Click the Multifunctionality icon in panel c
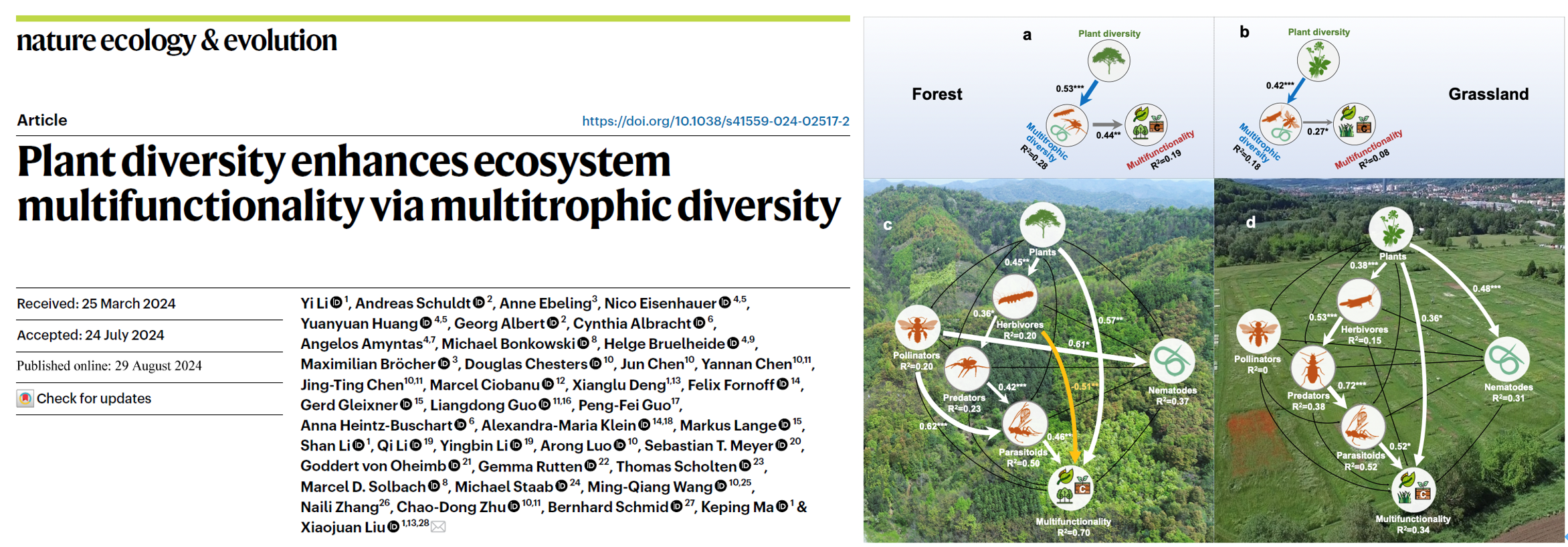Image resolution: width=1568 pixels, height=547 pixels. click(x=1072, y=487)
